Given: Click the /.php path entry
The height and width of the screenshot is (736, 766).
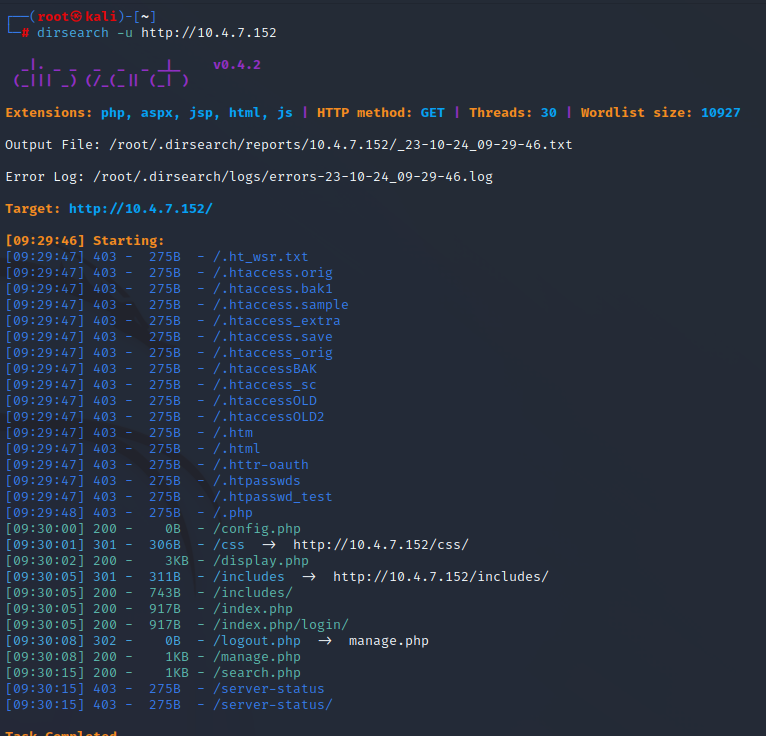Looking at the screenshot, I should [x=233, y=513].
